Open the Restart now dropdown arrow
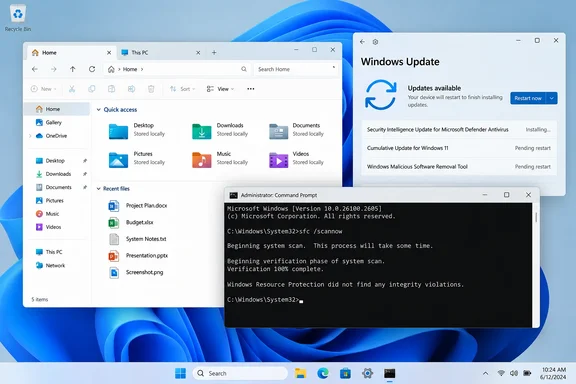576x384 pixels. point(552,98)
